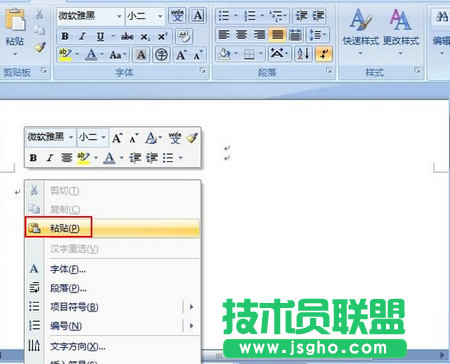Open the Change Case Aa button
Screen dimensions: 450x364
coord(118,55)
